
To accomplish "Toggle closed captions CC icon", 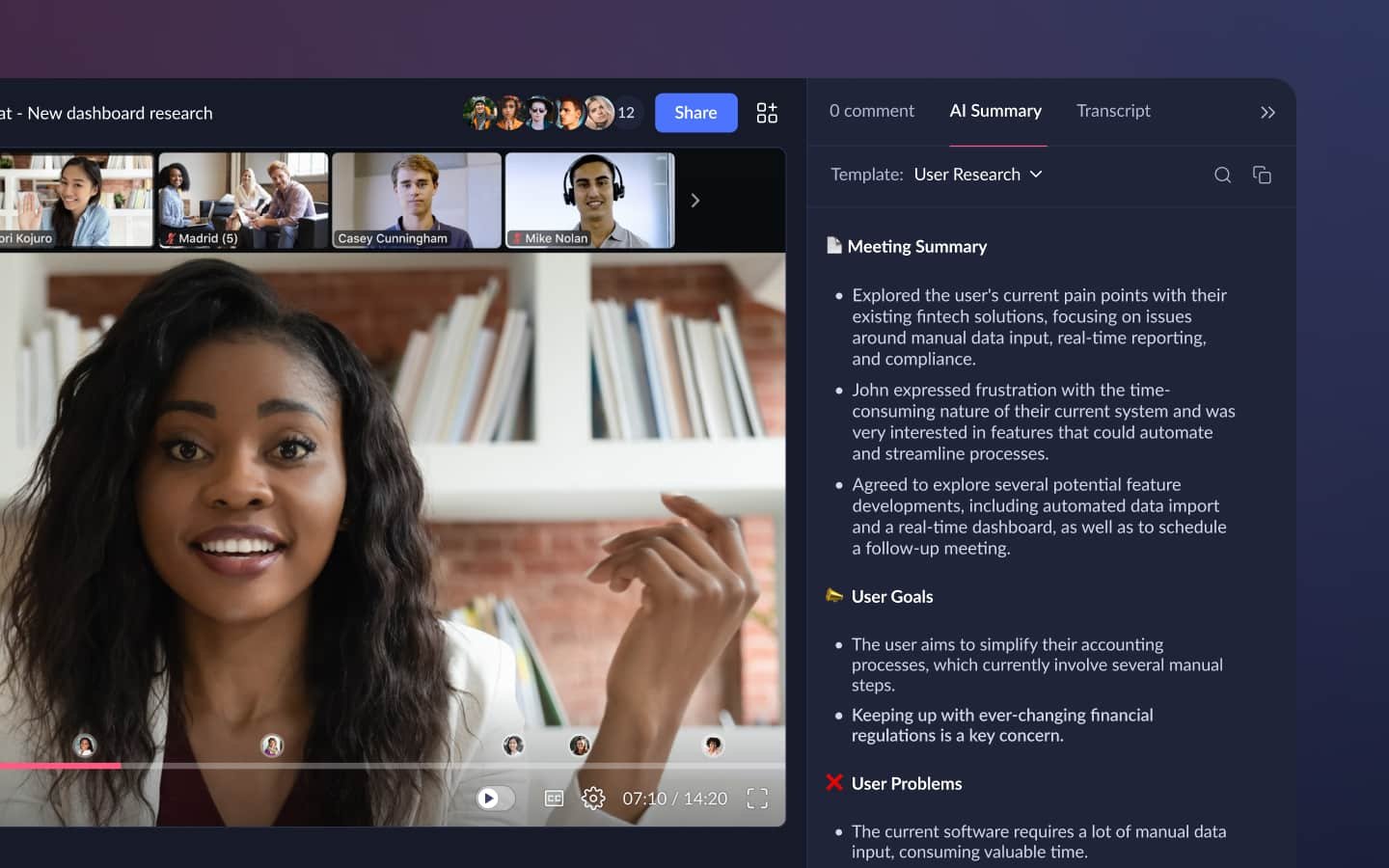I will pos(554,799).
